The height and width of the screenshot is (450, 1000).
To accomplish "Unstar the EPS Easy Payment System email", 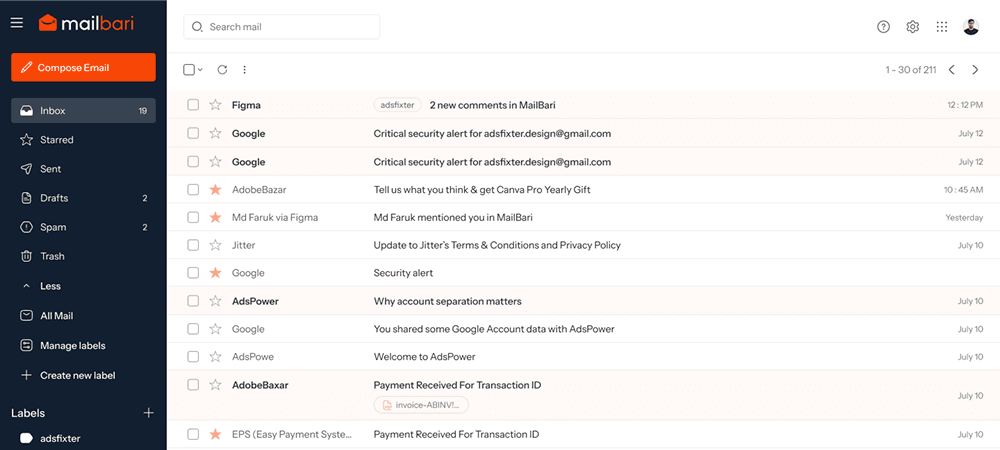I will [216, 435].
